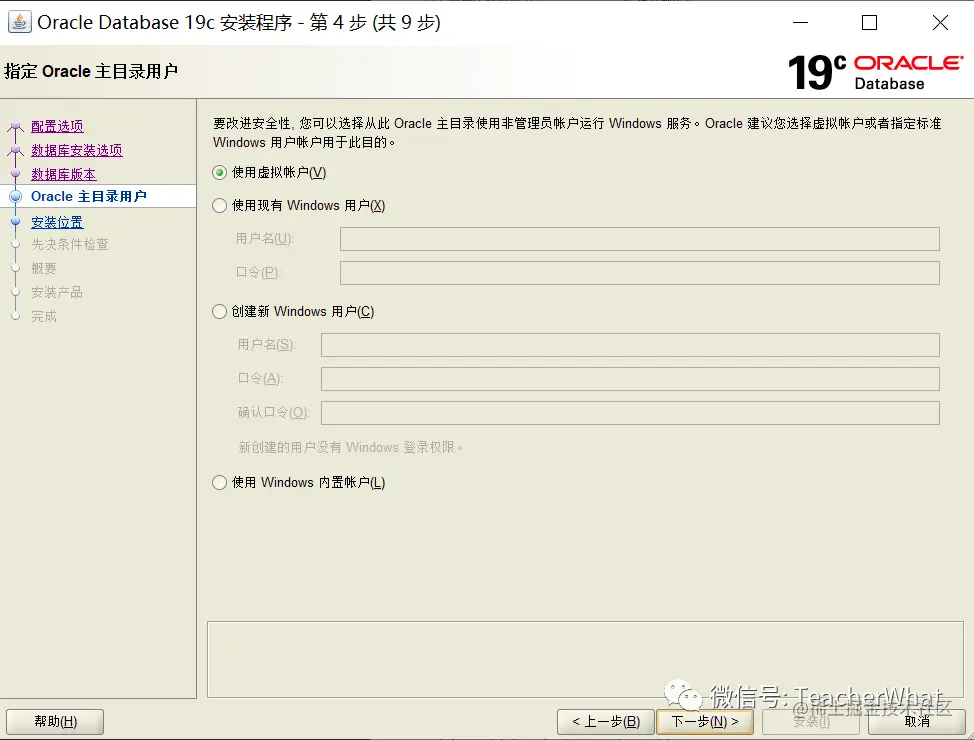Minimize the installer window
The image size is (974, 740).
click(801, 22)
